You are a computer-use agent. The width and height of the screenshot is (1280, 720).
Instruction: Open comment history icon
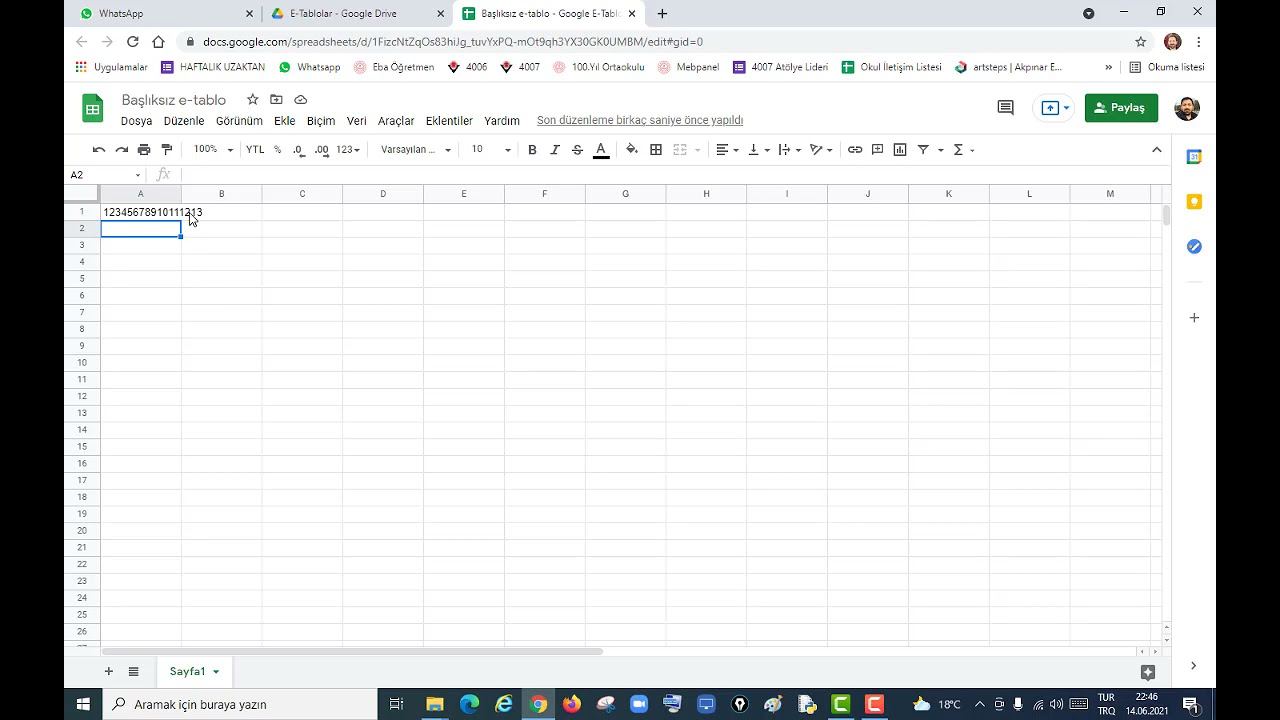pos(1006,108)
